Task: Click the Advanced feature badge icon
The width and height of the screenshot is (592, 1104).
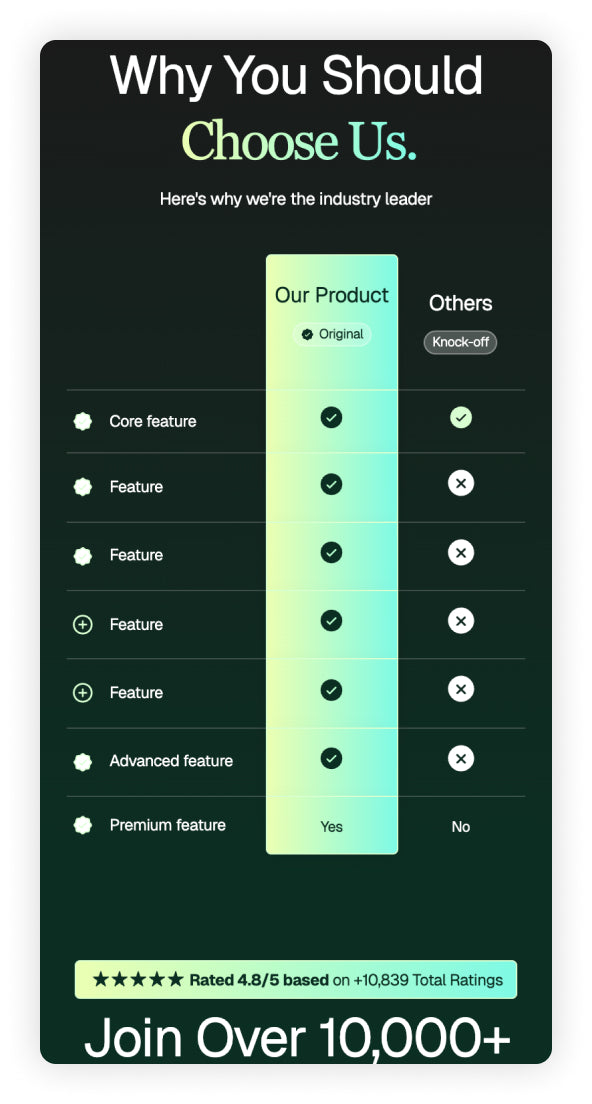Action: (x=83, y=762)
